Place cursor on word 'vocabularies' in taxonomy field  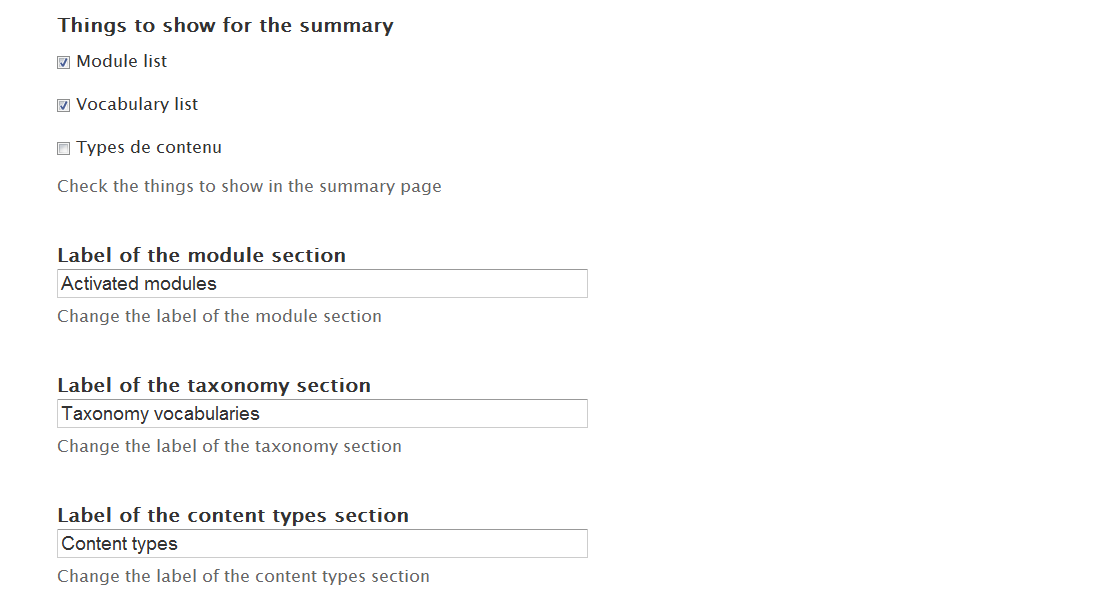(x=210, y=414)
